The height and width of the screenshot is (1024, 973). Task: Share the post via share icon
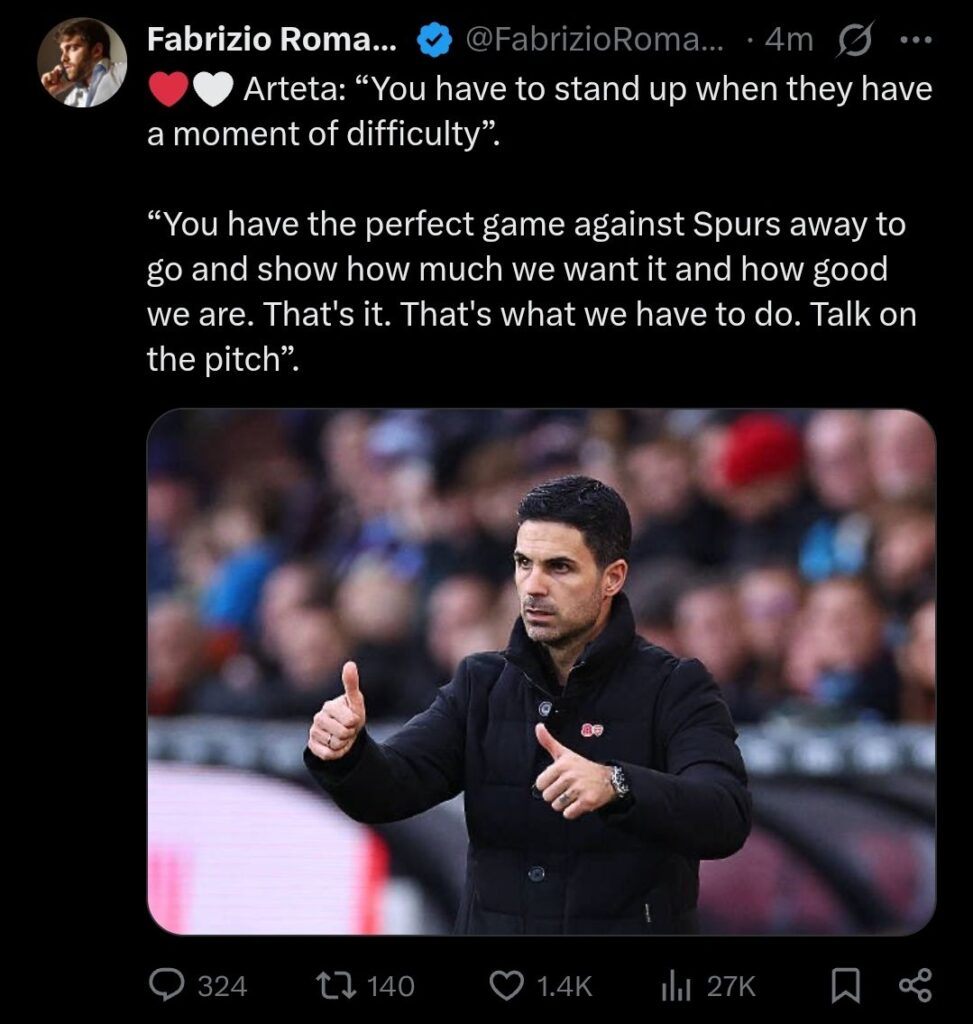point(915,986)
